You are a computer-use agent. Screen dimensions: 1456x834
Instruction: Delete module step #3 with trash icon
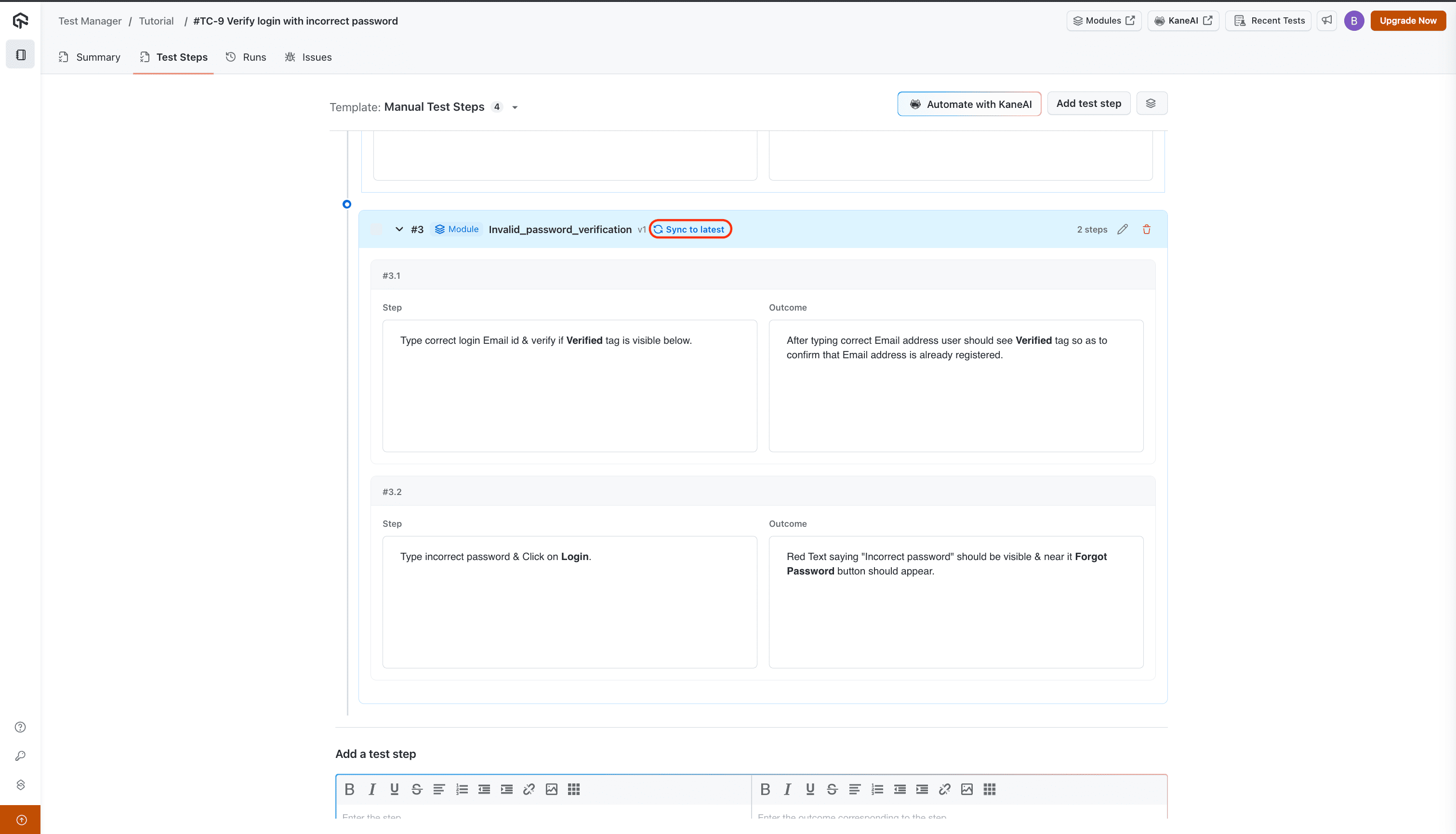point(1146,229)
